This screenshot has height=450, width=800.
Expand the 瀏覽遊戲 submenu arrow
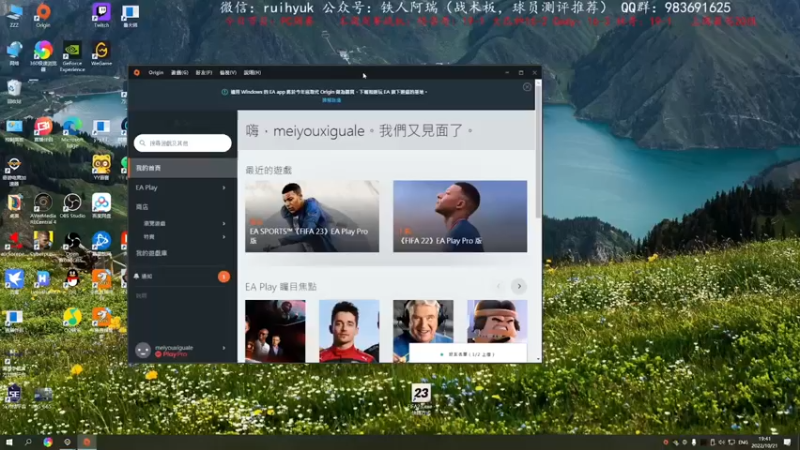pos(224,223)
